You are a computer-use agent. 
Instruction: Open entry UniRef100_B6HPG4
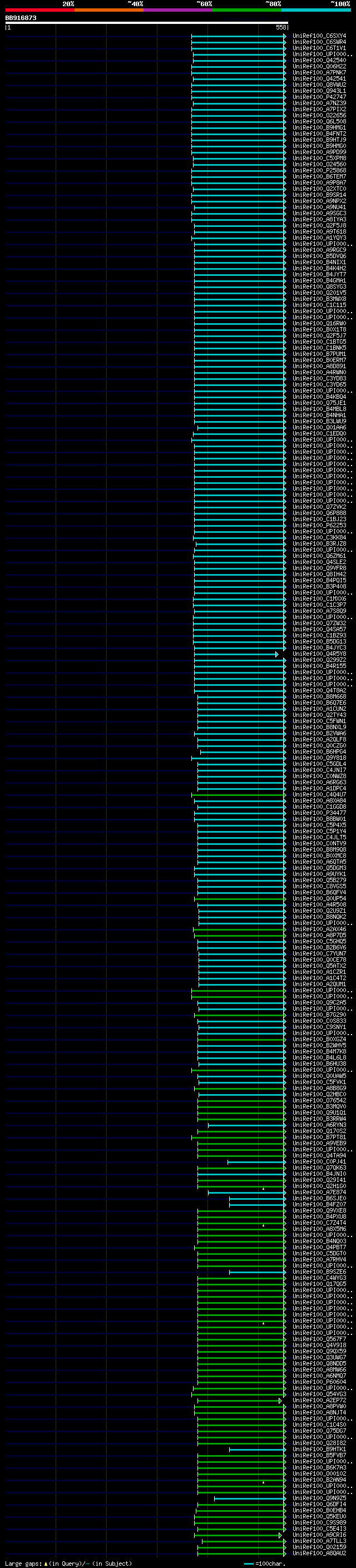point(319,752)
